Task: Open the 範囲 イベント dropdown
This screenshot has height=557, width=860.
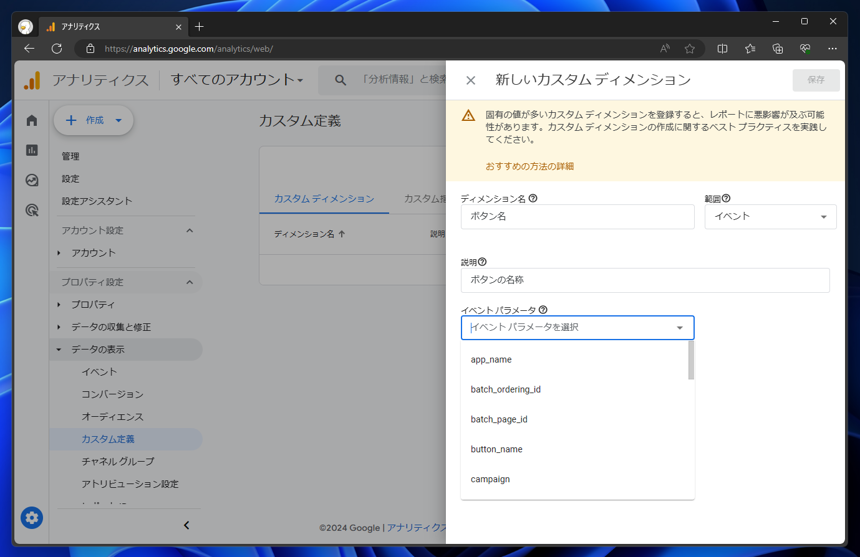Action: (x=771, y=217)
